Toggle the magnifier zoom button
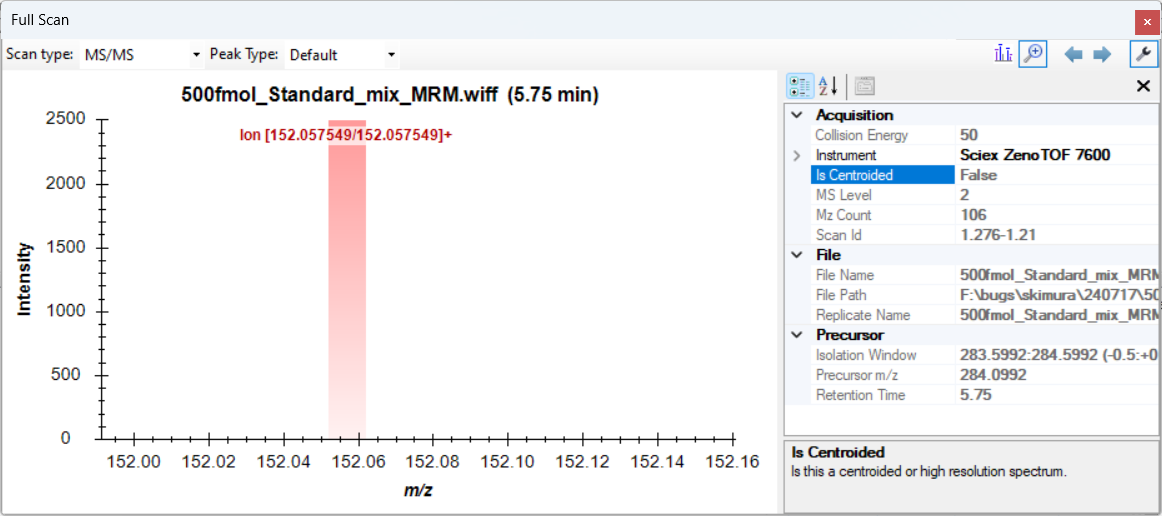Screen dimensions: 1162x516 click(1032, 54)
